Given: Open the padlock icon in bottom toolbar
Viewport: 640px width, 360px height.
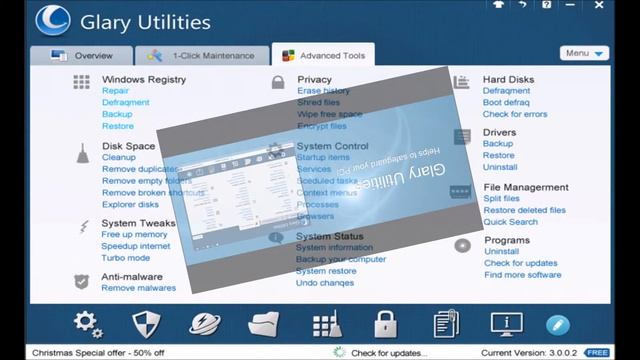Looking at the screenshot, I should pos(385,324).
